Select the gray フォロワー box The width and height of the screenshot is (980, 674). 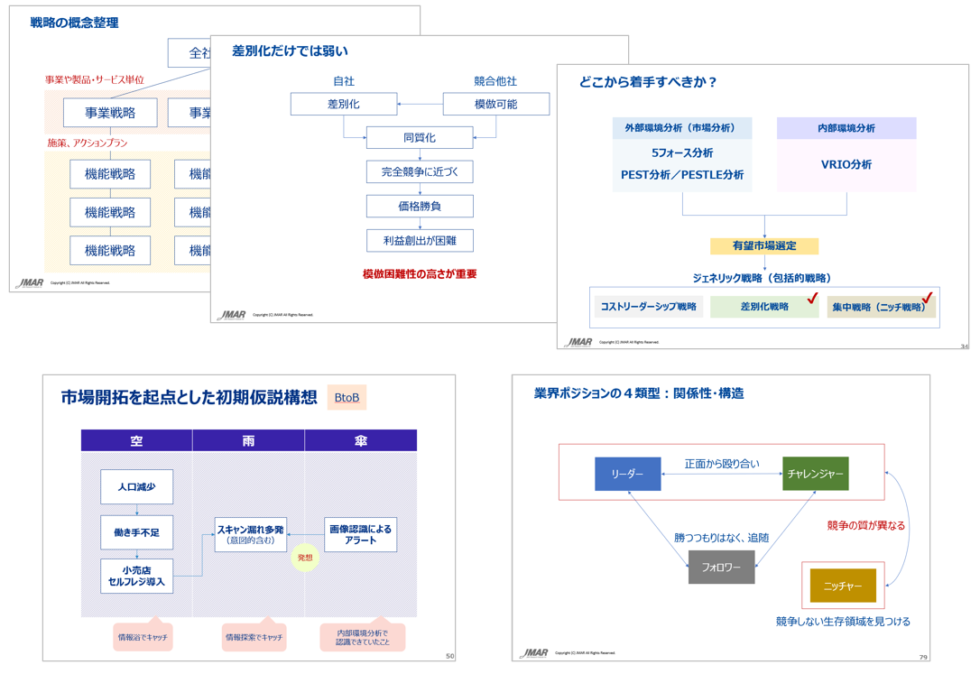click(720, 567)
